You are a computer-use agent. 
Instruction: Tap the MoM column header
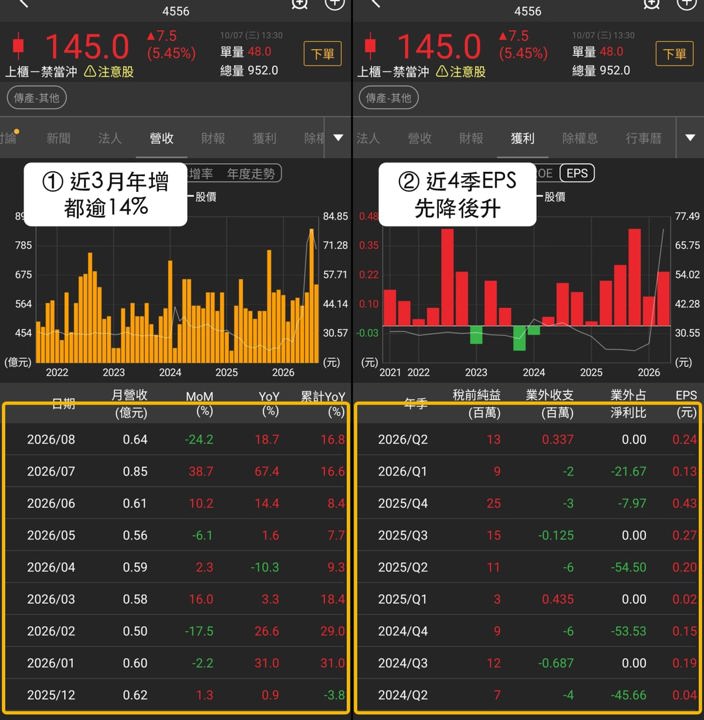(201, 404)
